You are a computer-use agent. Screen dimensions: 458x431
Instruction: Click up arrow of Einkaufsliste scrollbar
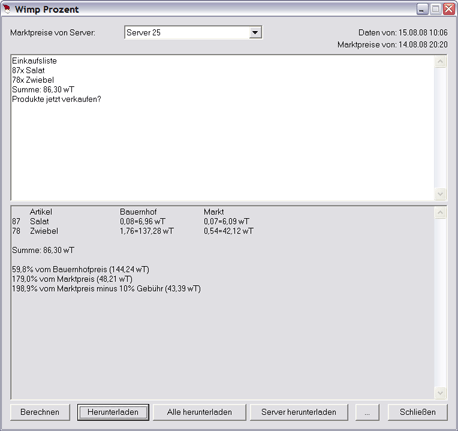coord(440,62)
